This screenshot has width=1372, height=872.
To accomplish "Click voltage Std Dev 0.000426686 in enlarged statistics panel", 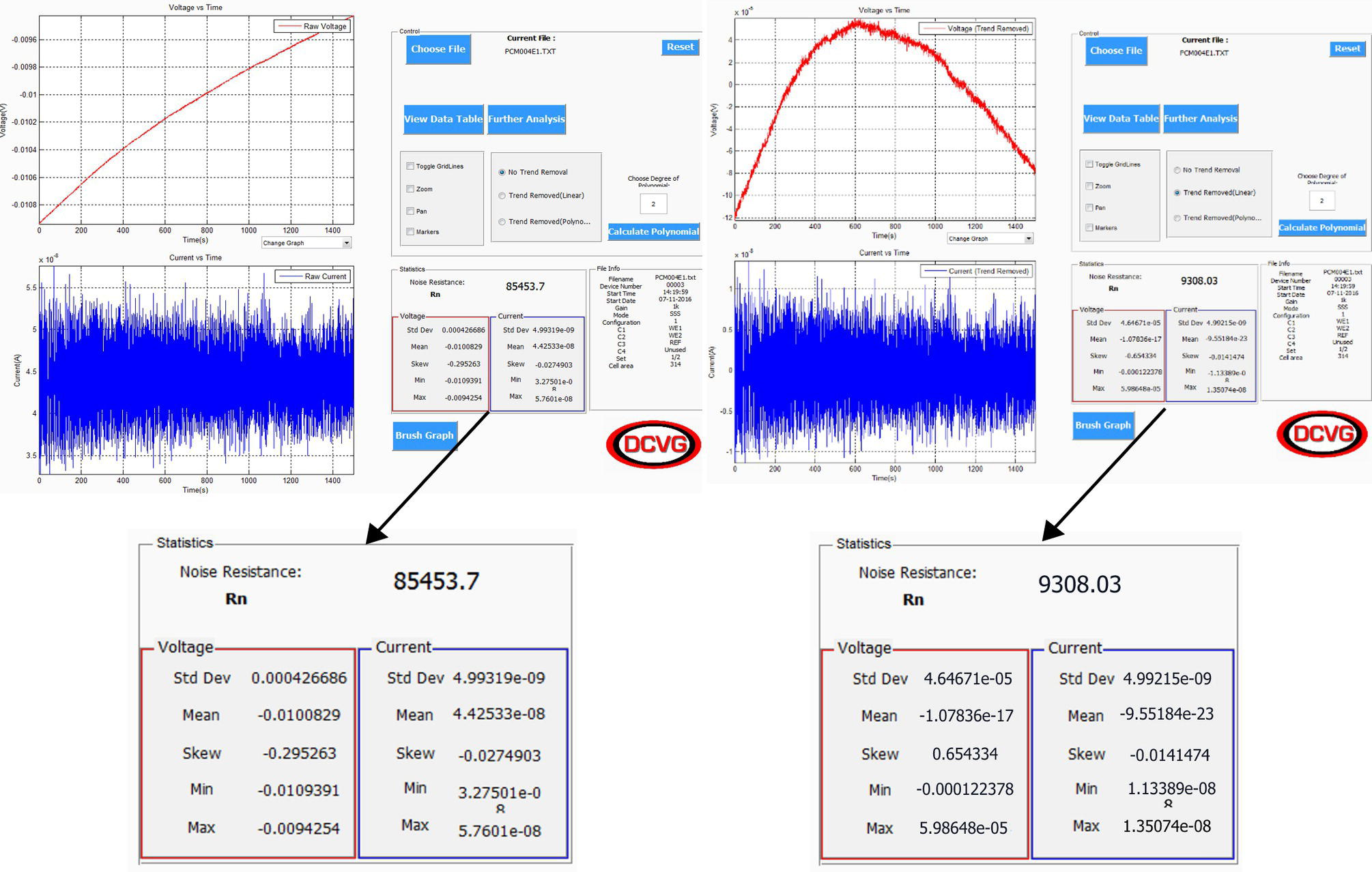I will 299,678.
